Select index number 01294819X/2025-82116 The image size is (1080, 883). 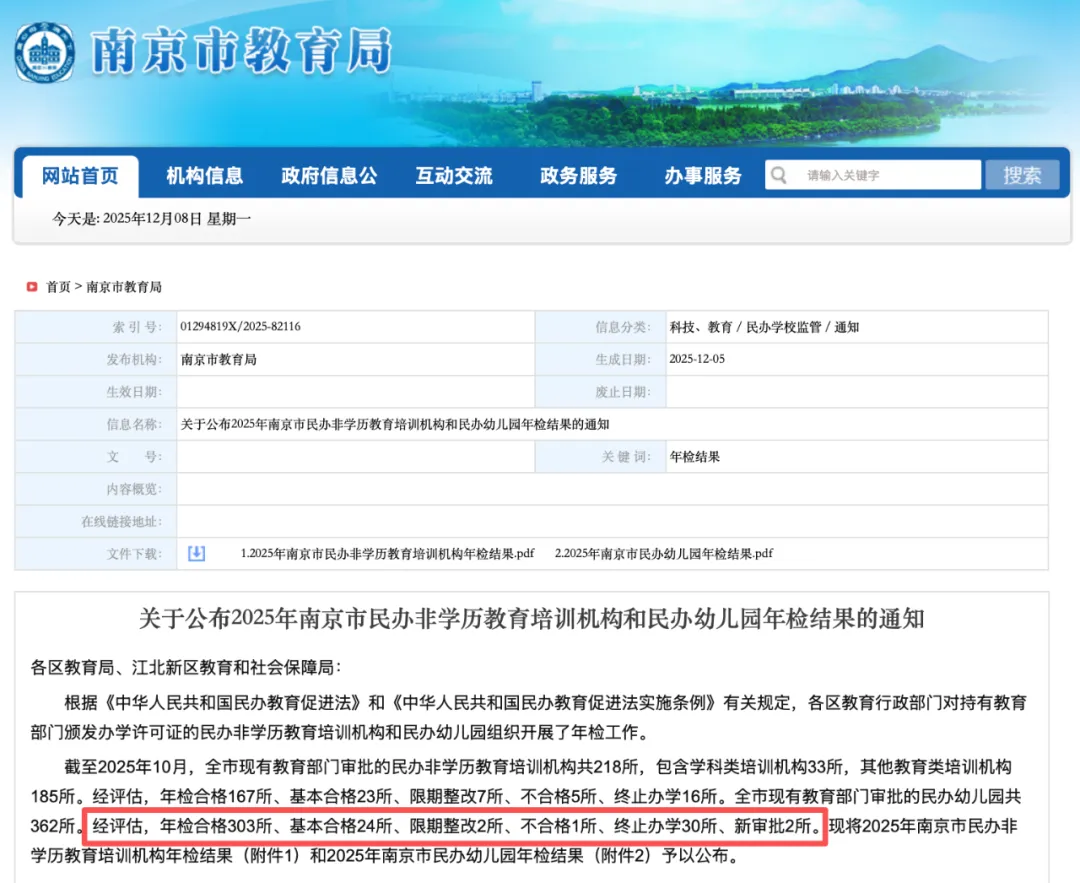click(240, 326)
